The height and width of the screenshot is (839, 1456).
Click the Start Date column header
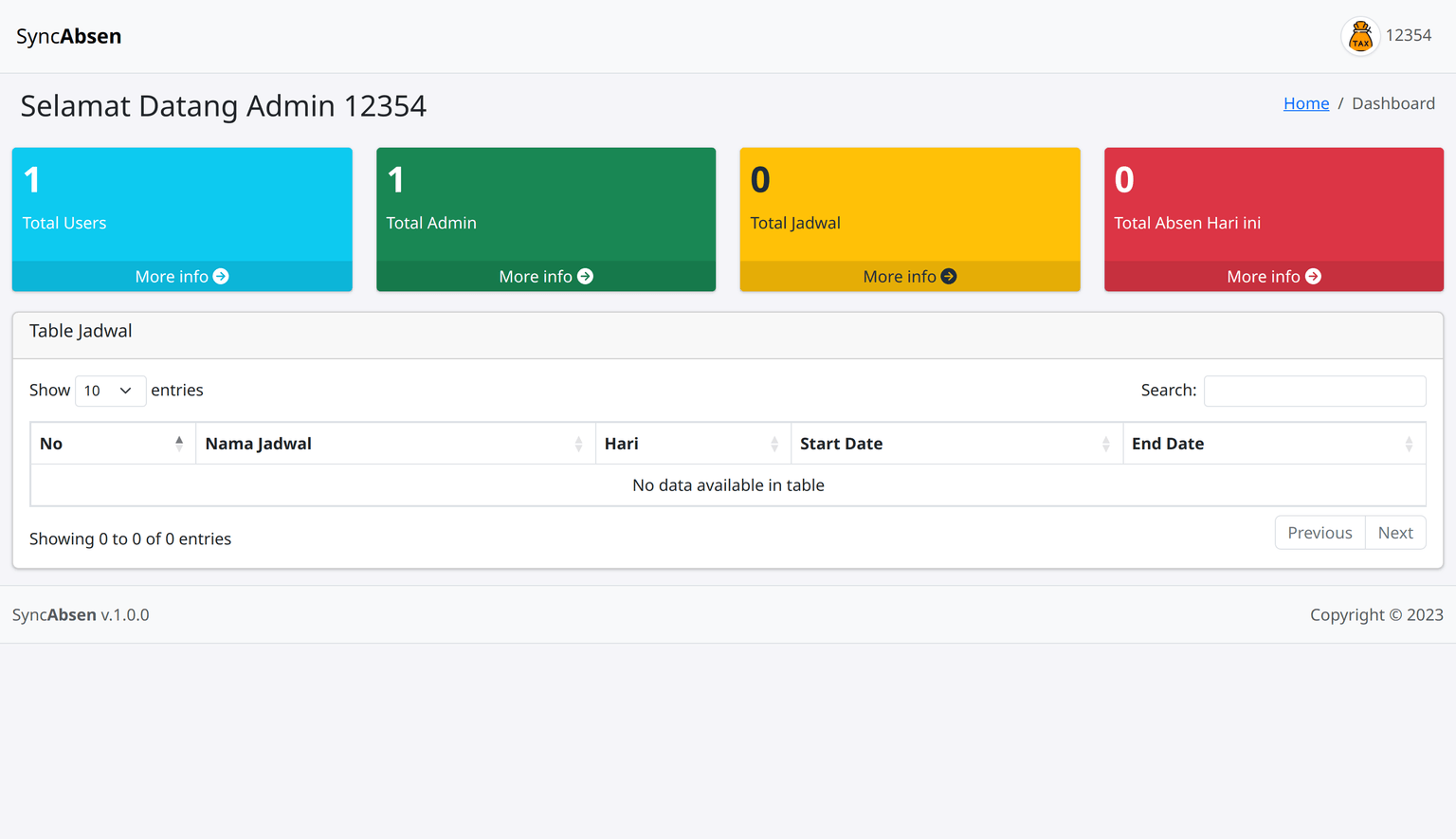tap(841, 444)
